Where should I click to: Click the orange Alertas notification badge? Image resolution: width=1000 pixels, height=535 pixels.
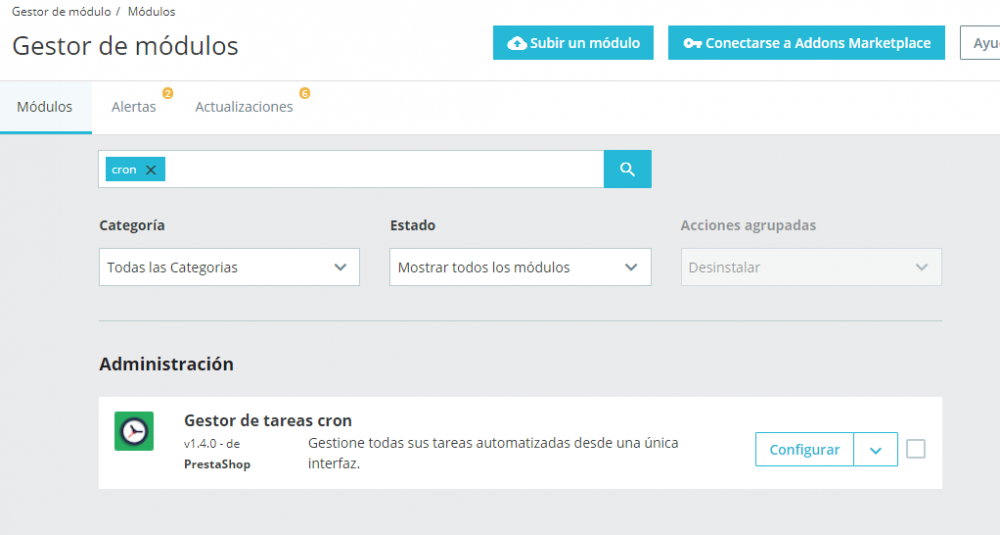(x=167, y=93)
